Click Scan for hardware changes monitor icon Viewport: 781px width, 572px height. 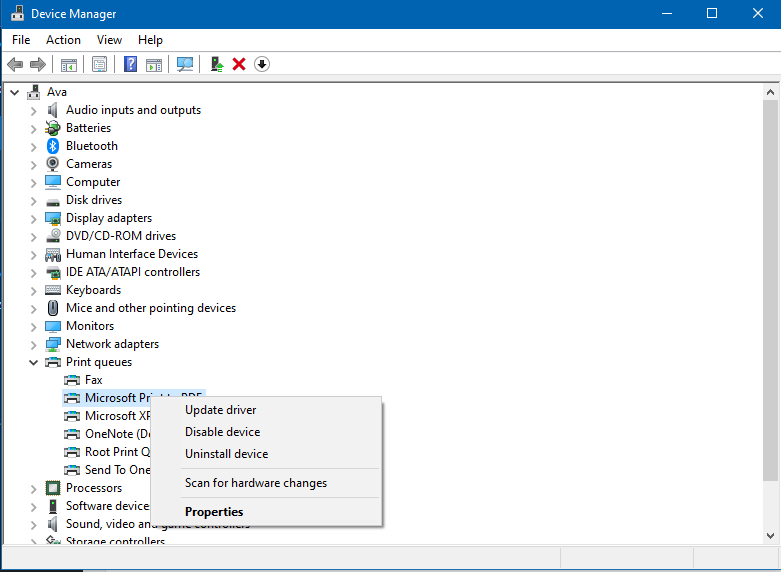[185, 64]
